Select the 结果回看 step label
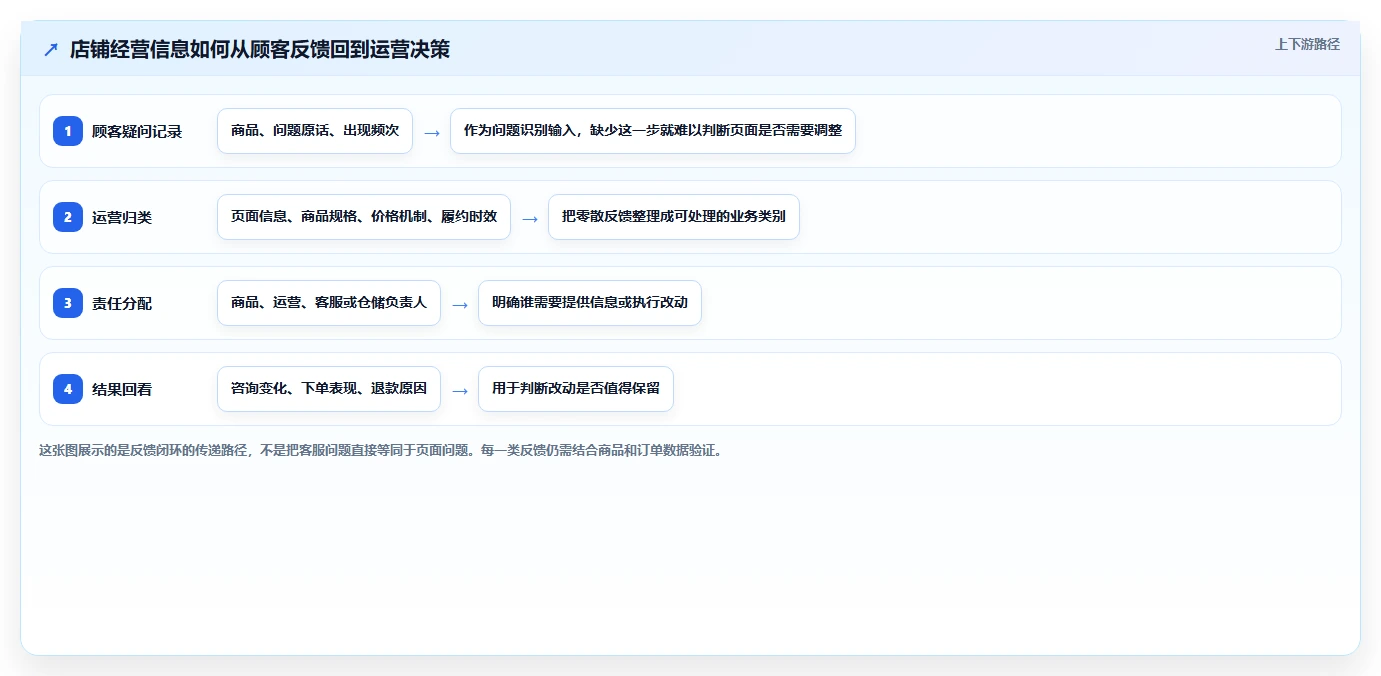The width and height of the screenshot is (1381, 676). point(122,389)
